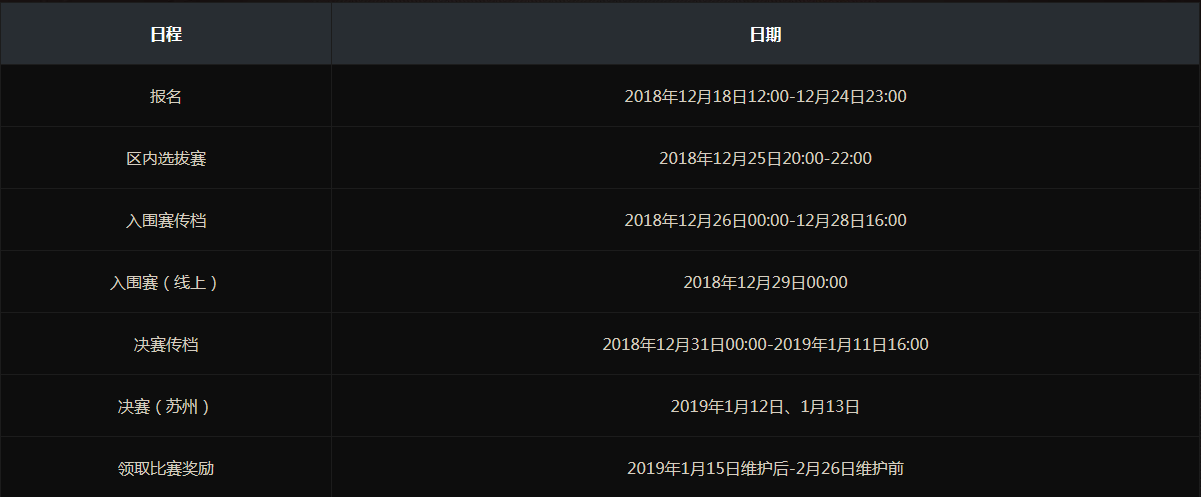1201x497 pixels.
Task: Select finals date 2019年1月12日、1月13日
Action: (x=766, y=407)
